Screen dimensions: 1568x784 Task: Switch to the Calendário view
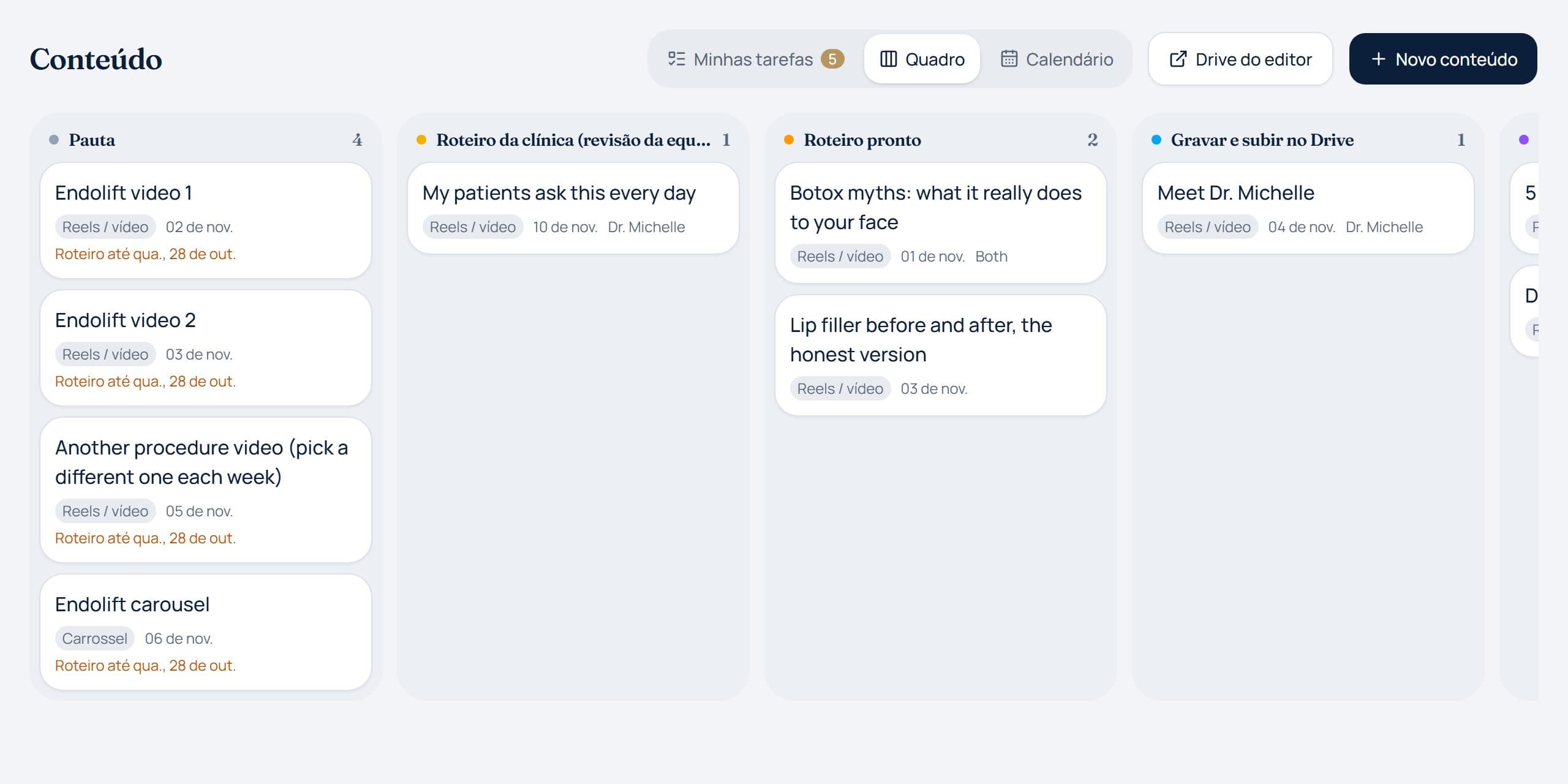click(1057, 59)
